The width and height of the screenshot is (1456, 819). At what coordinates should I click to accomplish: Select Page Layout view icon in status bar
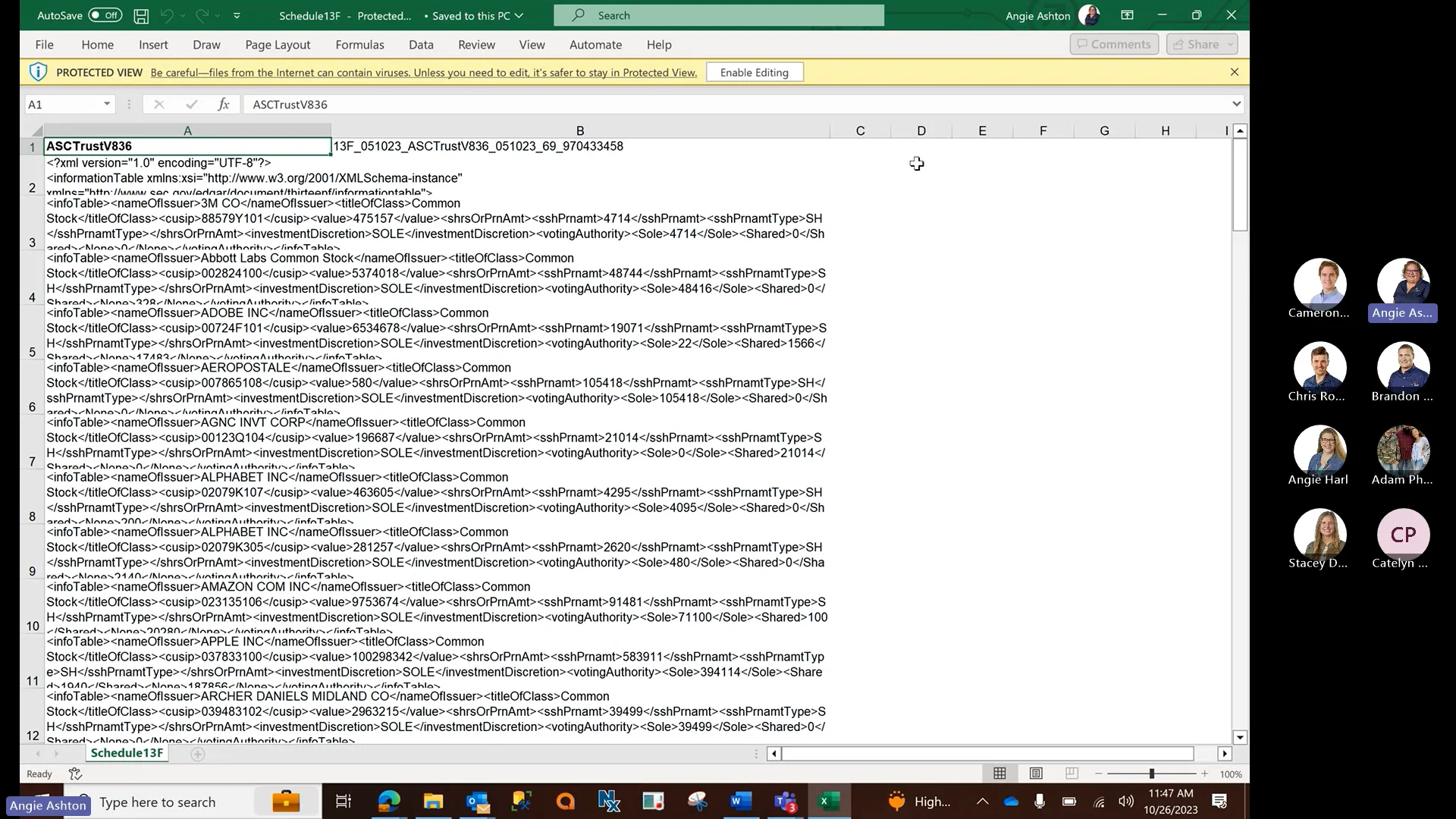[1035, 773]
